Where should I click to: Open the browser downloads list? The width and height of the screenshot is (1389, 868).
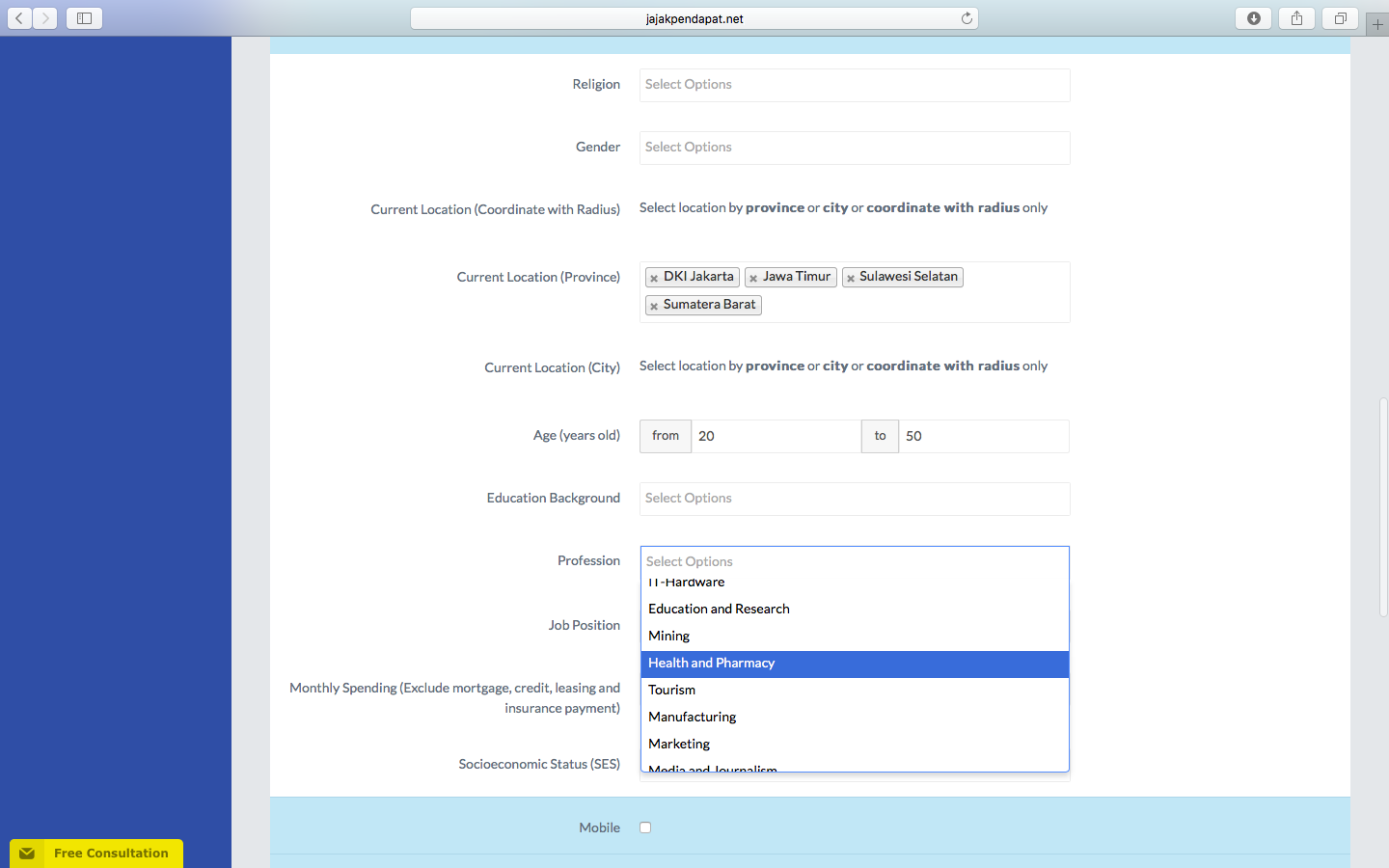pos(1252,17)
